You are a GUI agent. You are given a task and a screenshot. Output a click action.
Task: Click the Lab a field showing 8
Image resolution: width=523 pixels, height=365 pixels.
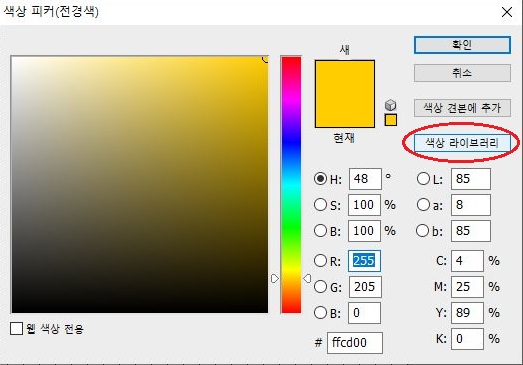(471, 205)
